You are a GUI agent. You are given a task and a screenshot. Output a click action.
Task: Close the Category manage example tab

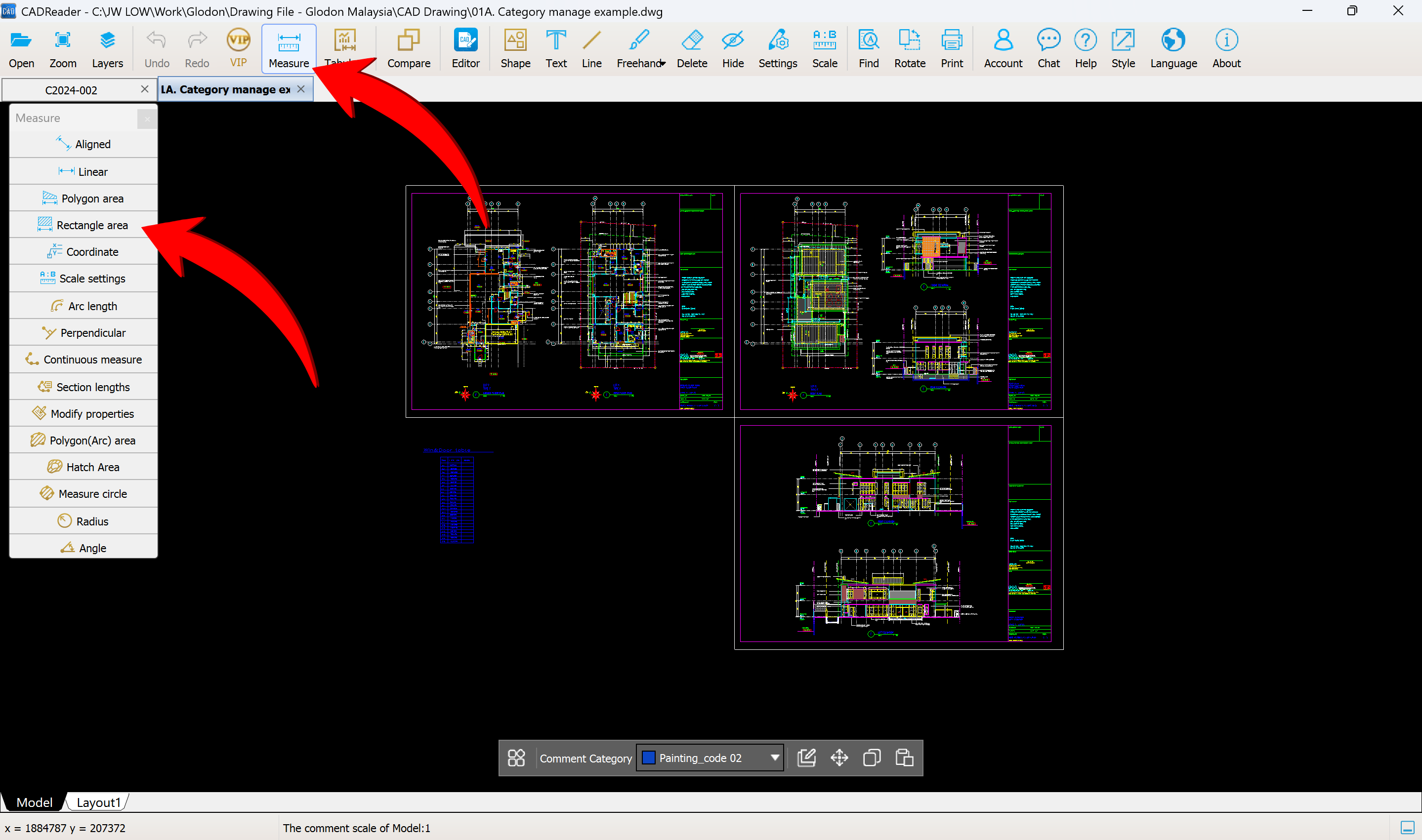[301, 89]
